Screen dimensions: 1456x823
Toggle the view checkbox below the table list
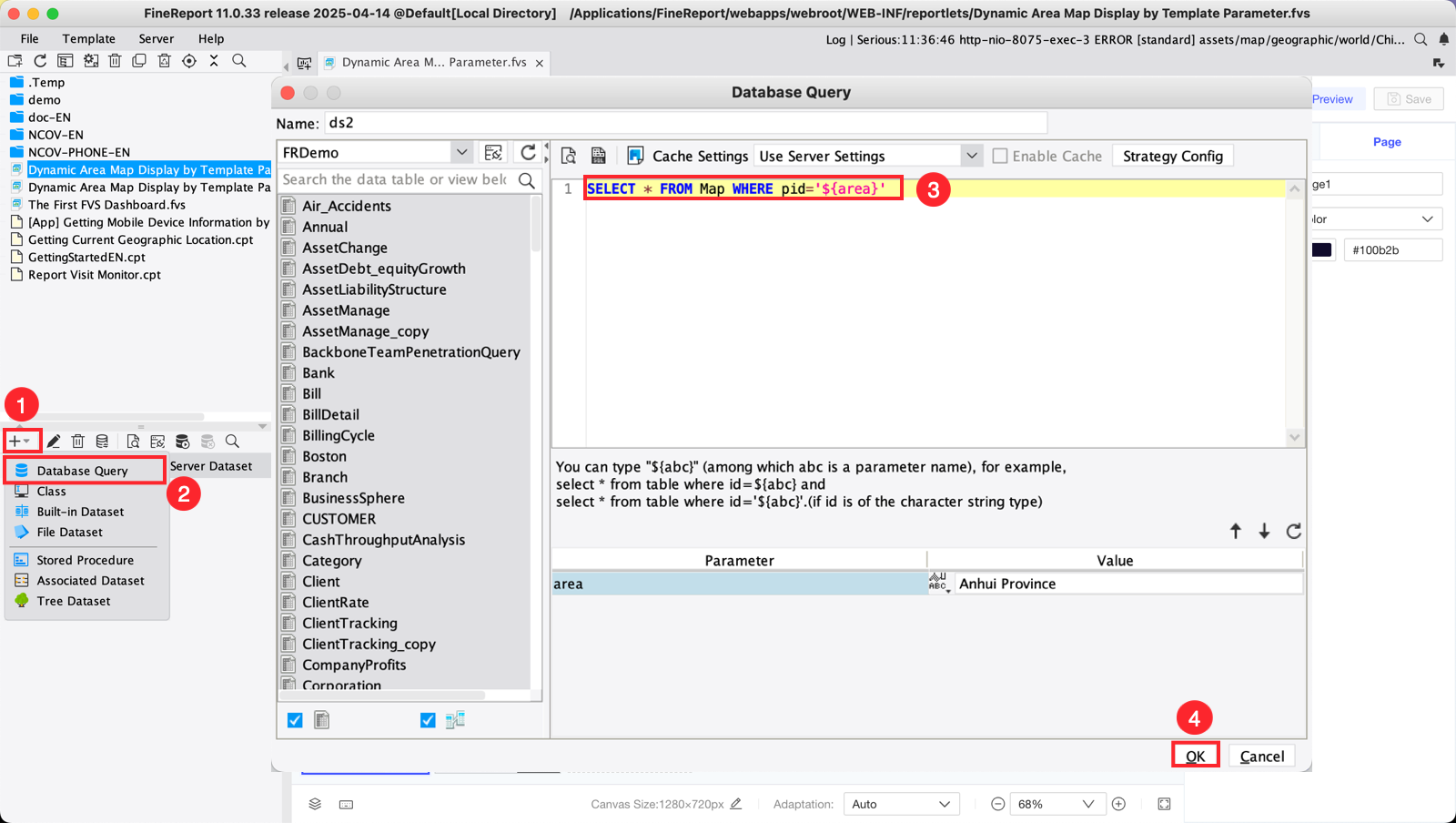click(x=428, y=720)
